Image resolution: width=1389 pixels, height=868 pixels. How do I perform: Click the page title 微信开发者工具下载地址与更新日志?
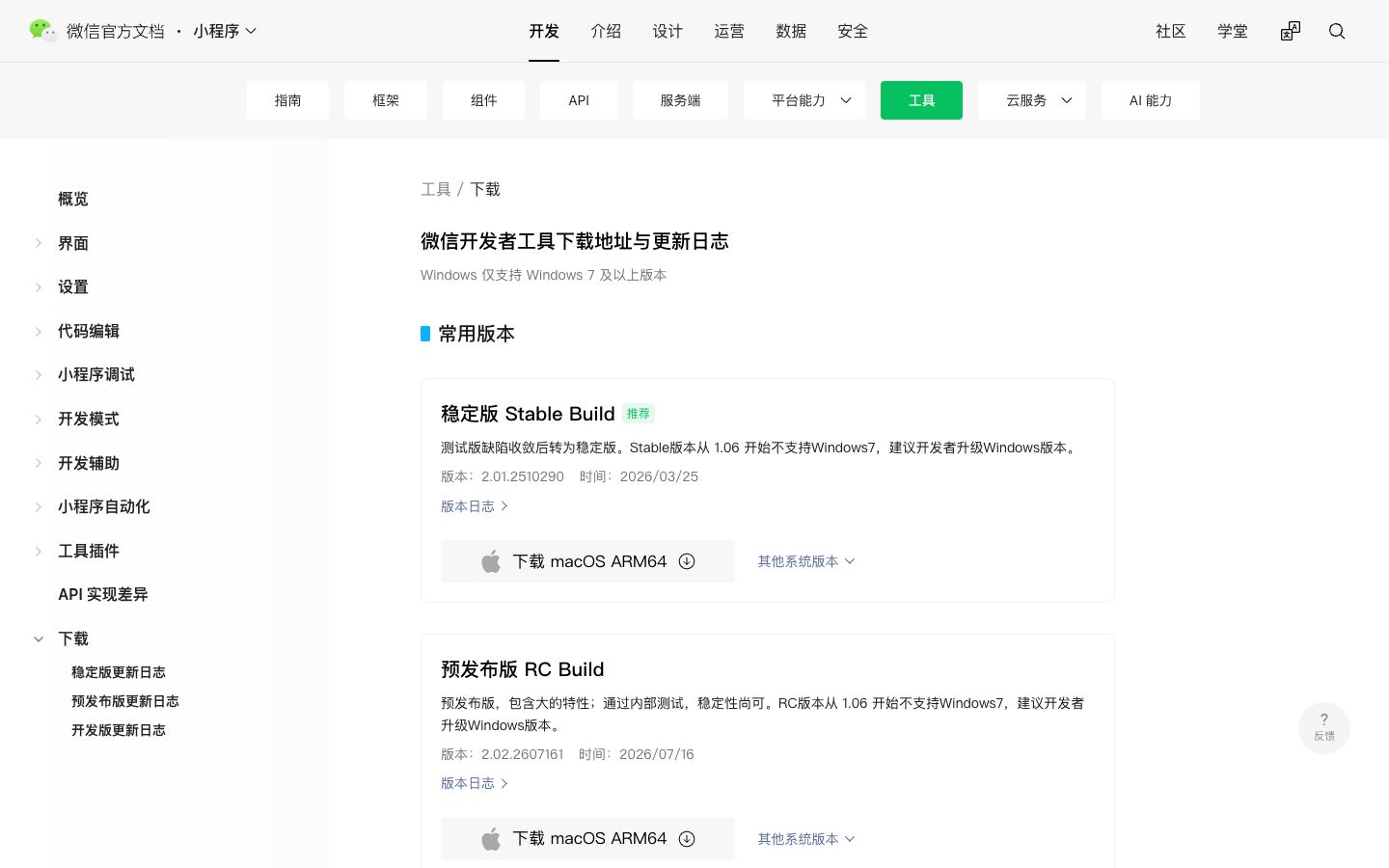(575, 241)
